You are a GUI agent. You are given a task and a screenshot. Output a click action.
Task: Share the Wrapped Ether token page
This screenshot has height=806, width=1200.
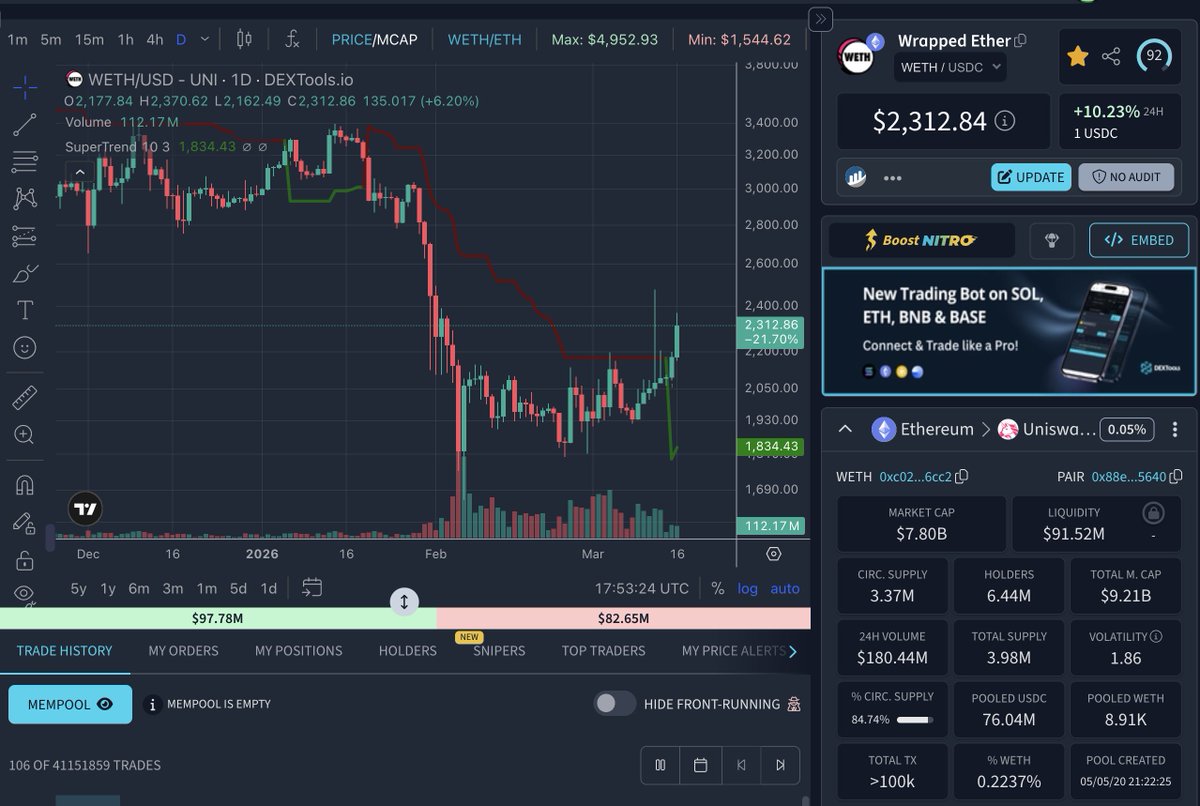click(1112, 57)
